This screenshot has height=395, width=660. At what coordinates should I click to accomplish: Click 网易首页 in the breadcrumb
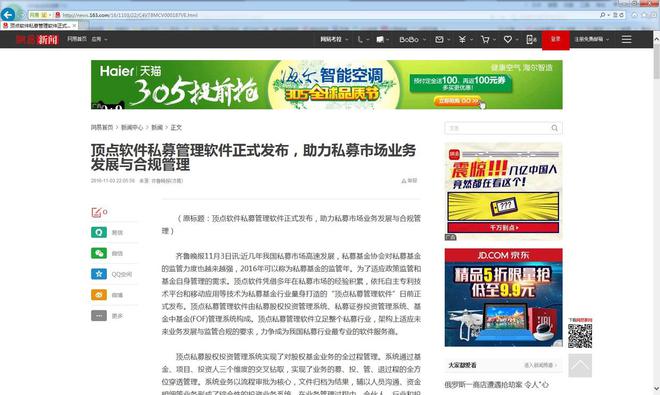(x=102, y=127)
